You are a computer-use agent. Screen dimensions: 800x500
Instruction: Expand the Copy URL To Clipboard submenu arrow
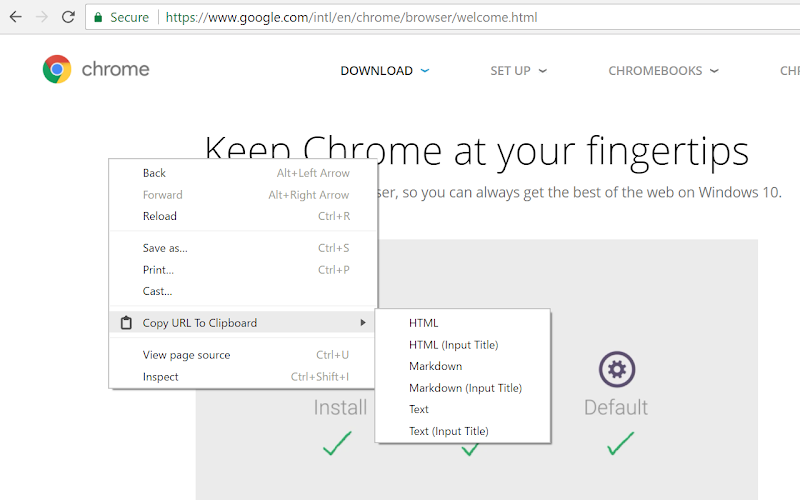(363, 322)
